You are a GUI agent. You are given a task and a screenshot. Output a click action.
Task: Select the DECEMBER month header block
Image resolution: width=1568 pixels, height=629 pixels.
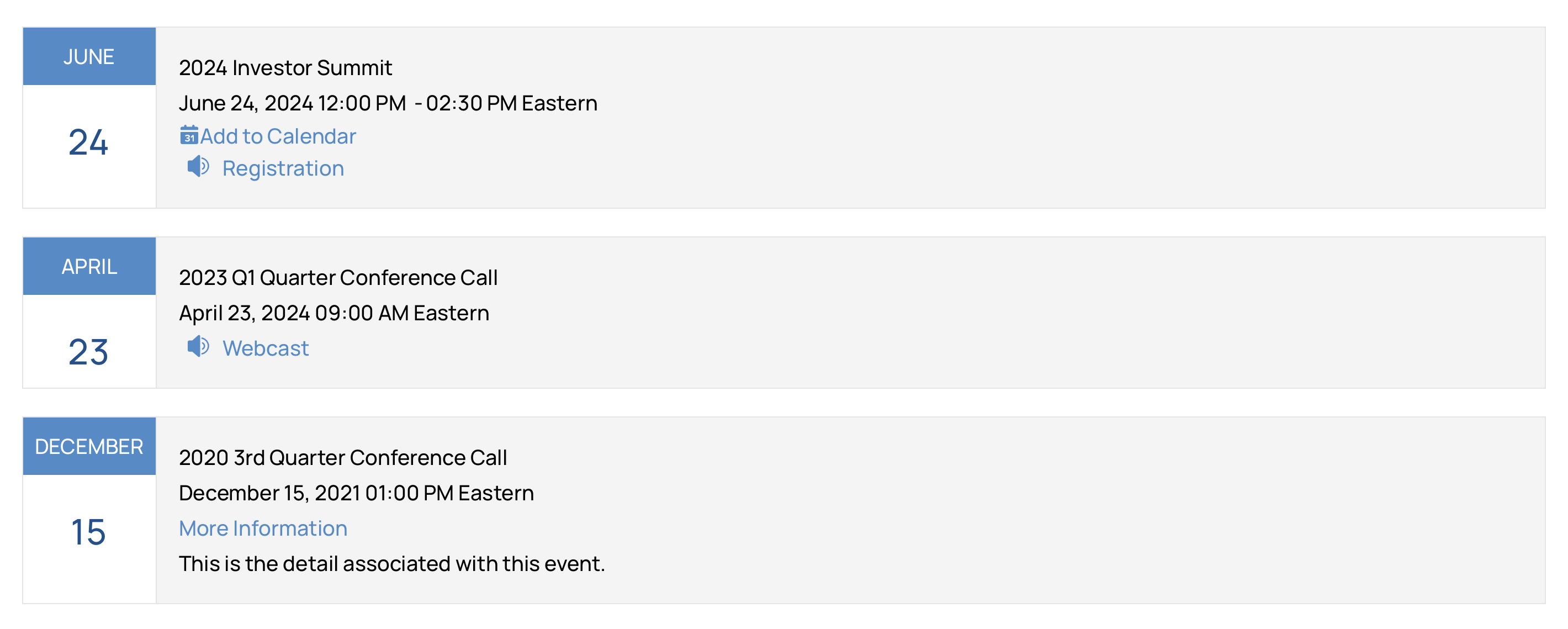click(x=89, y=447)
